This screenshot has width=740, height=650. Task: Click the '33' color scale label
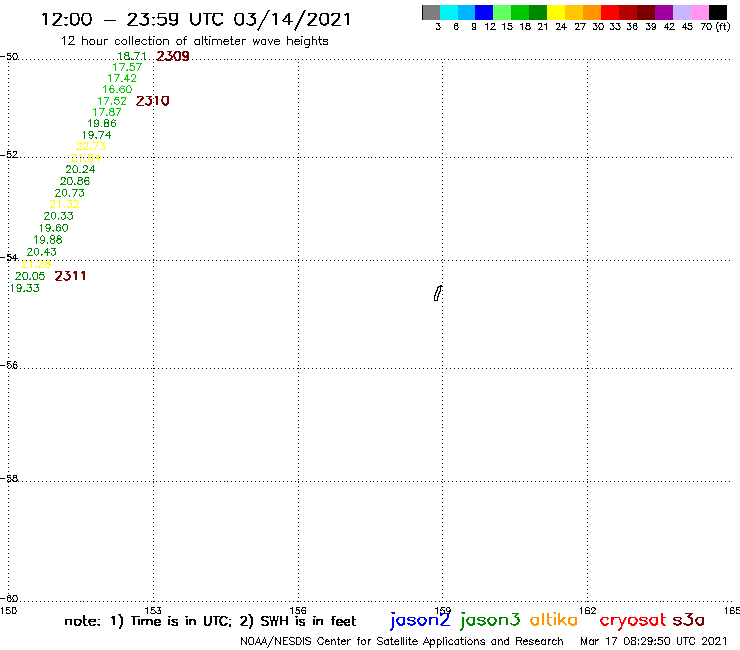click(x=615, y=27)
